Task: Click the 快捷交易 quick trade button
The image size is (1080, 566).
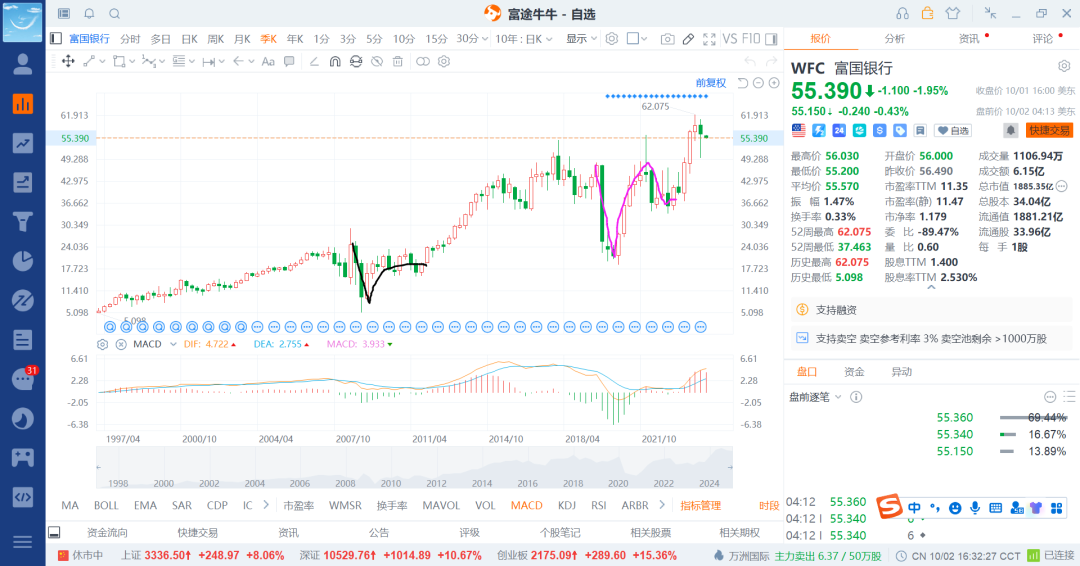Action: [x=1049, y=130]
